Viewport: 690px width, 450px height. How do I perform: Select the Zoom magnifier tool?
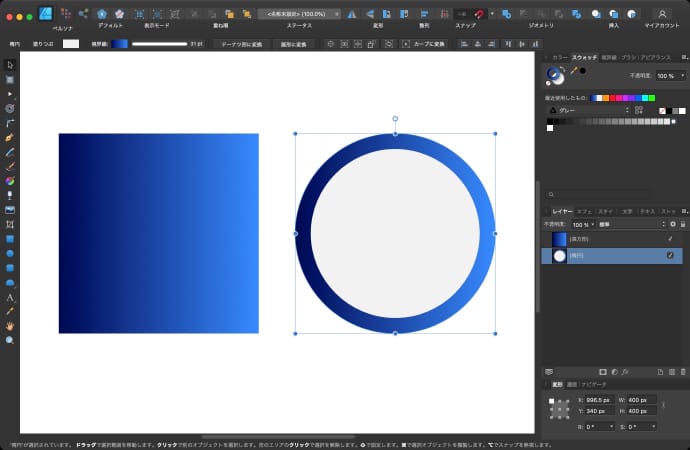point(10,340)
